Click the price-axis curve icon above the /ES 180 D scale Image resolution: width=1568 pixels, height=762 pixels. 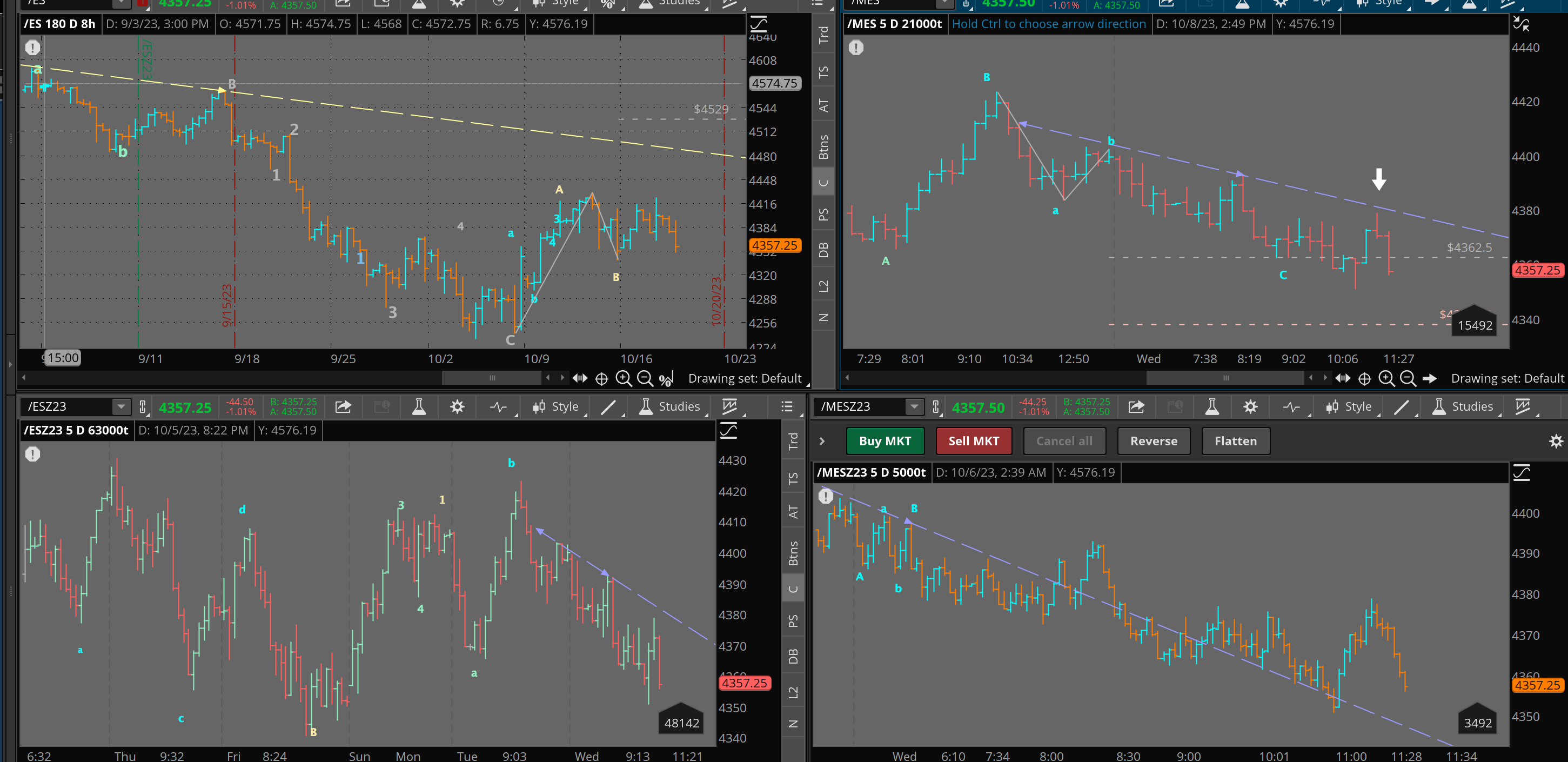pyautogui.click(x=759, y=24)
